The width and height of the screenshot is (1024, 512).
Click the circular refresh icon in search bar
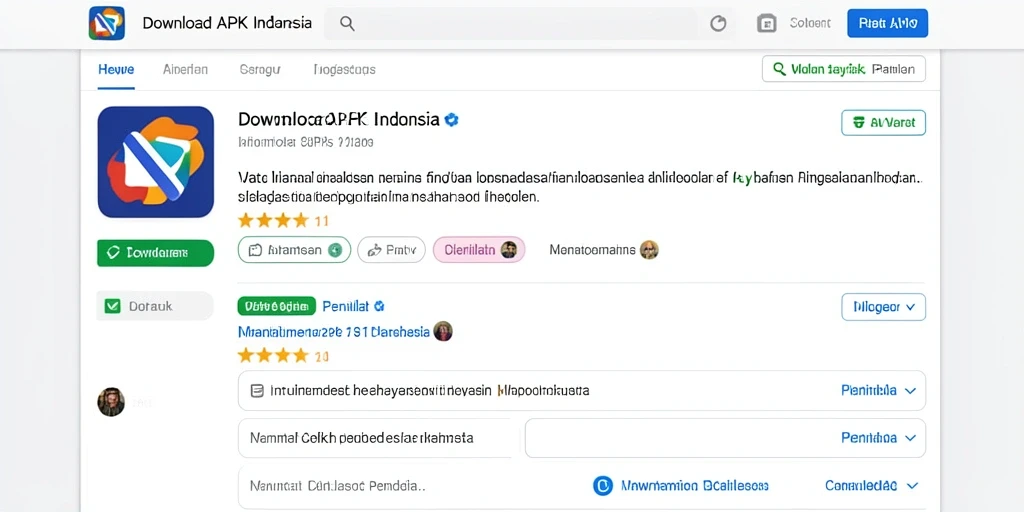coord(718,24)
